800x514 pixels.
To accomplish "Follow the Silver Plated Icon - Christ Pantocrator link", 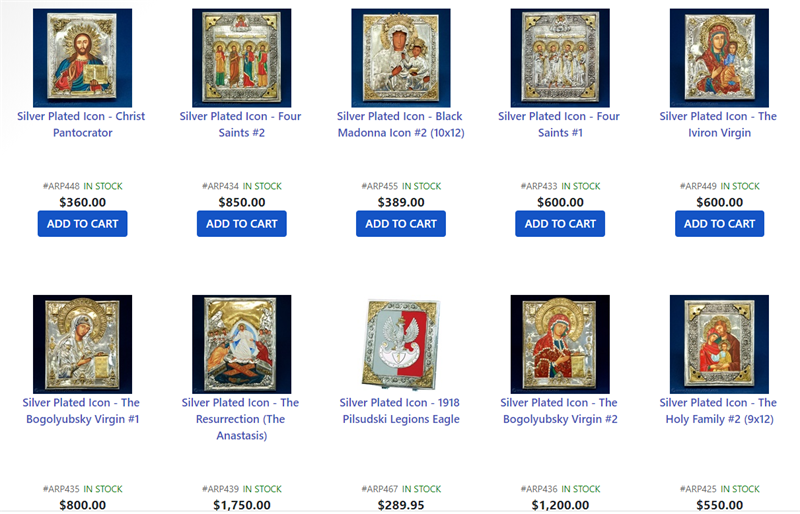I will point(82,125).
